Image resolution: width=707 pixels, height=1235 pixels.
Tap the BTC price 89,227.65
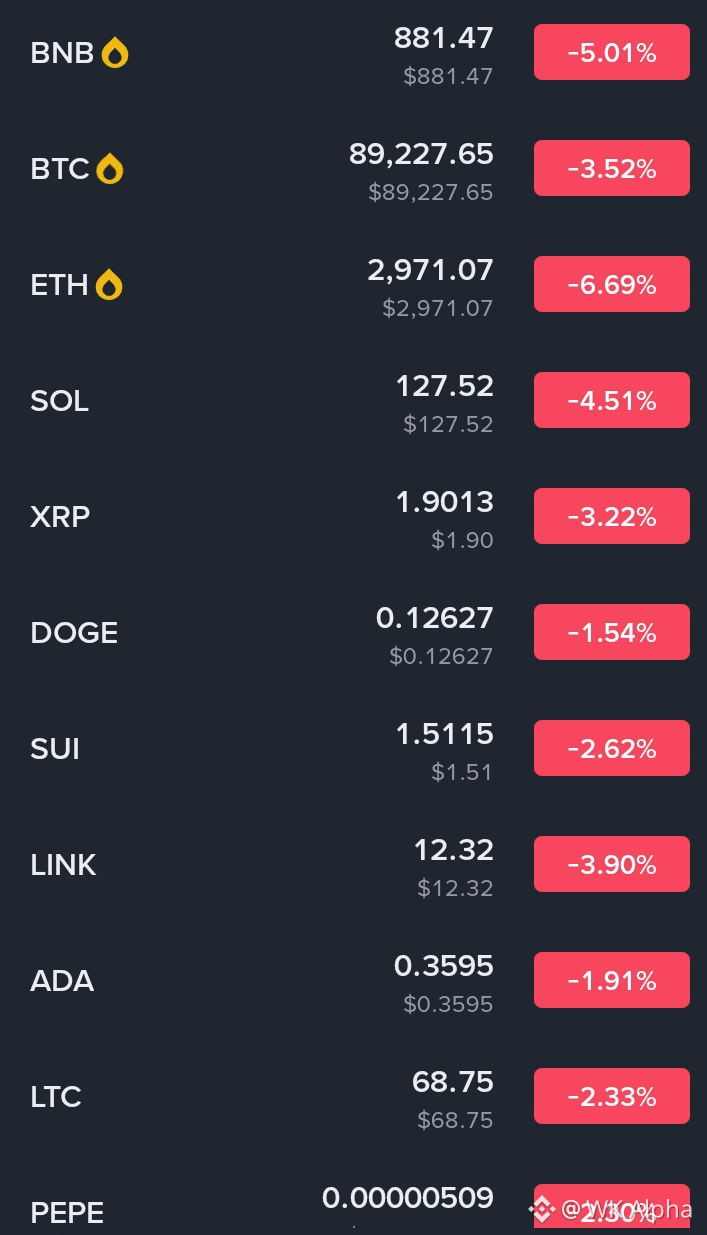tap(421, 154)
